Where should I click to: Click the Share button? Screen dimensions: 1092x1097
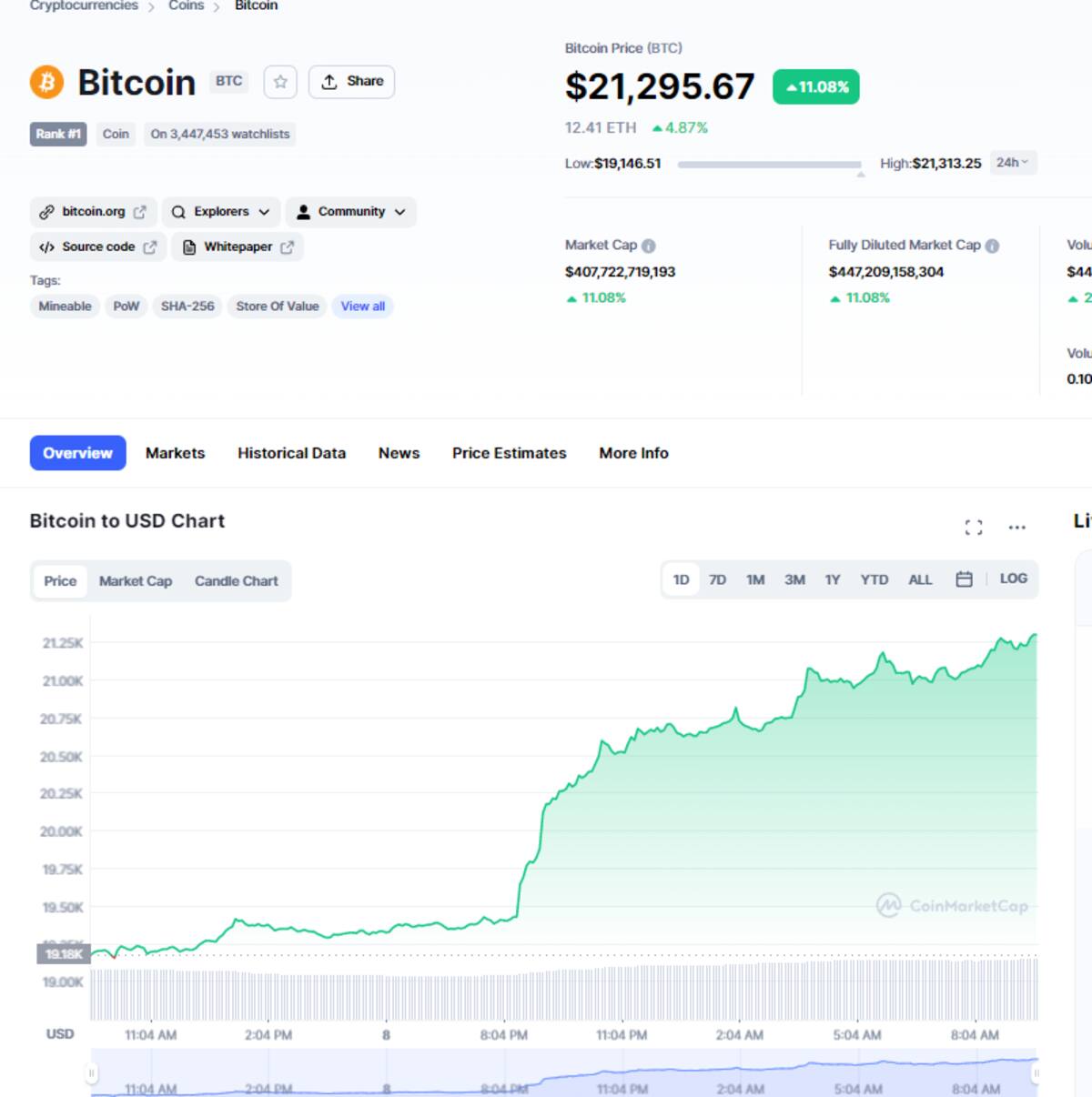[x=352, y=82]
